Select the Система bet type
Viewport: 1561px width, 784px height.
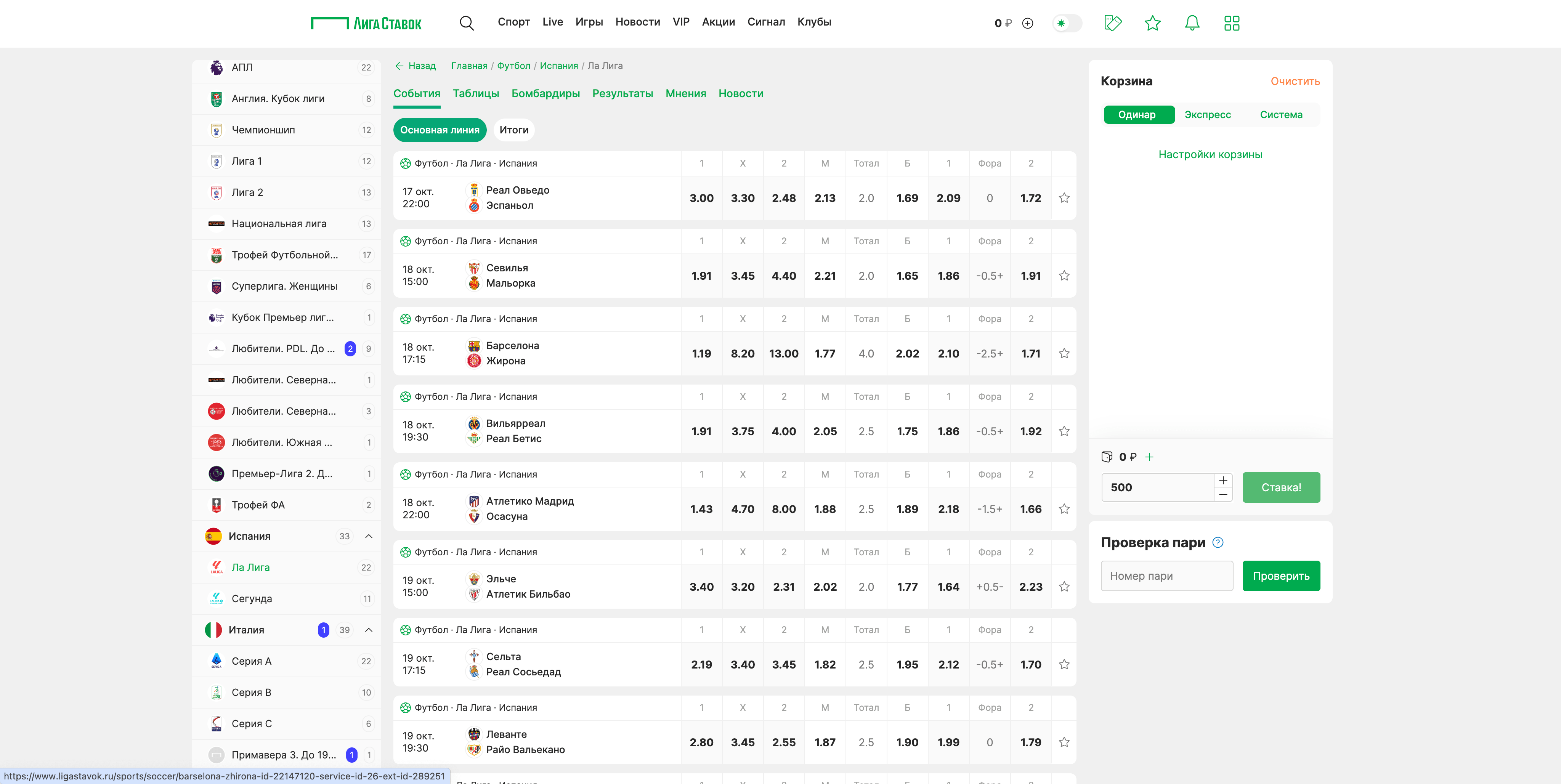pyautogui.click(x=1280, y=114)
